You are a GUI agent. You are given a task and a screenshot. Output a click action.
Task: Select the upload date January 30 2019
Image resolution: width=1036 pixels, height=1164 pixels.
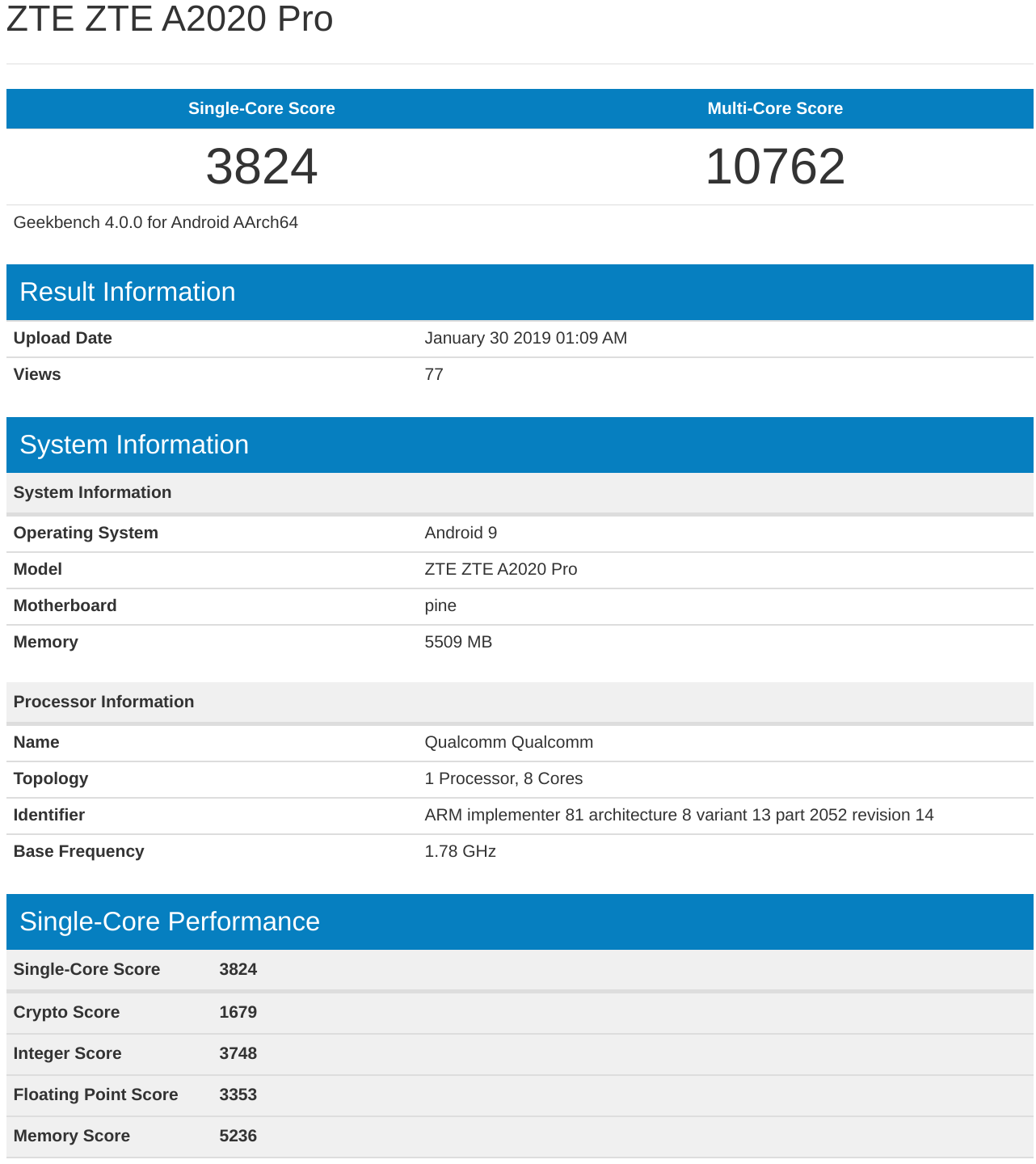525,338
